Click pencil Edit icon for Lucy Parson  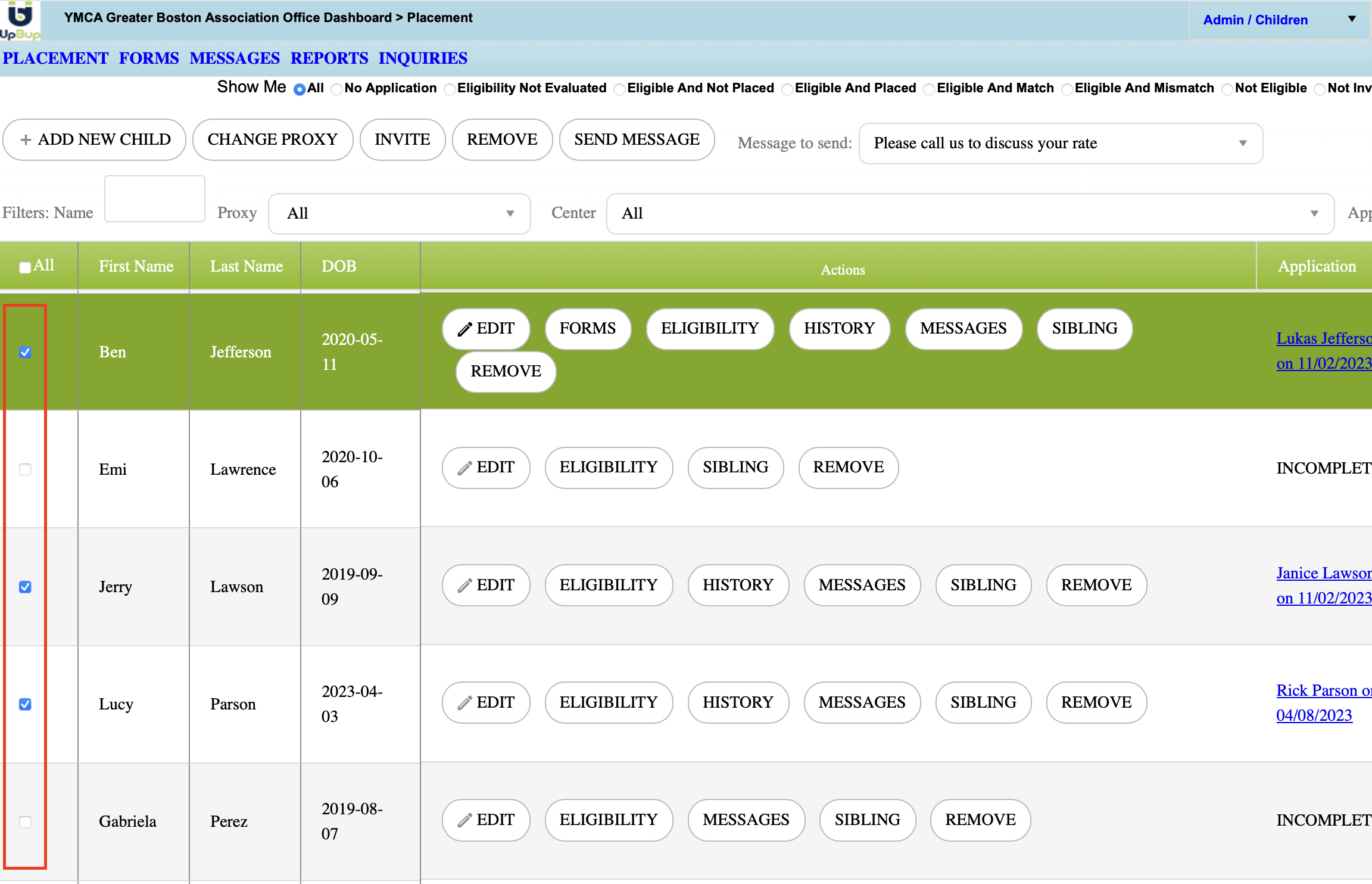(x=464, y=704)
